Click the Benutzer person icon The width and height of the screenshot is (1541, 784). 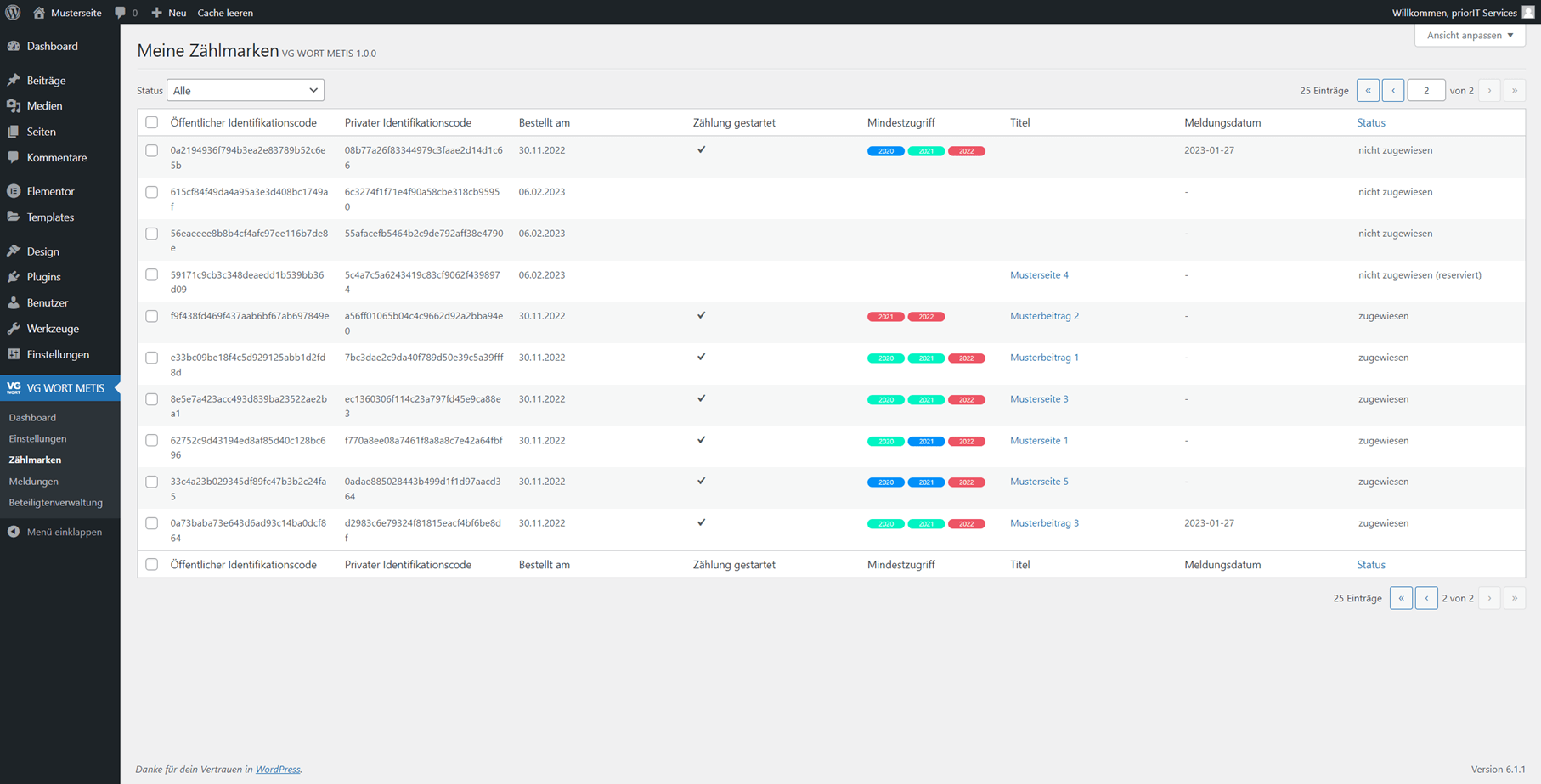pos(14,302)
